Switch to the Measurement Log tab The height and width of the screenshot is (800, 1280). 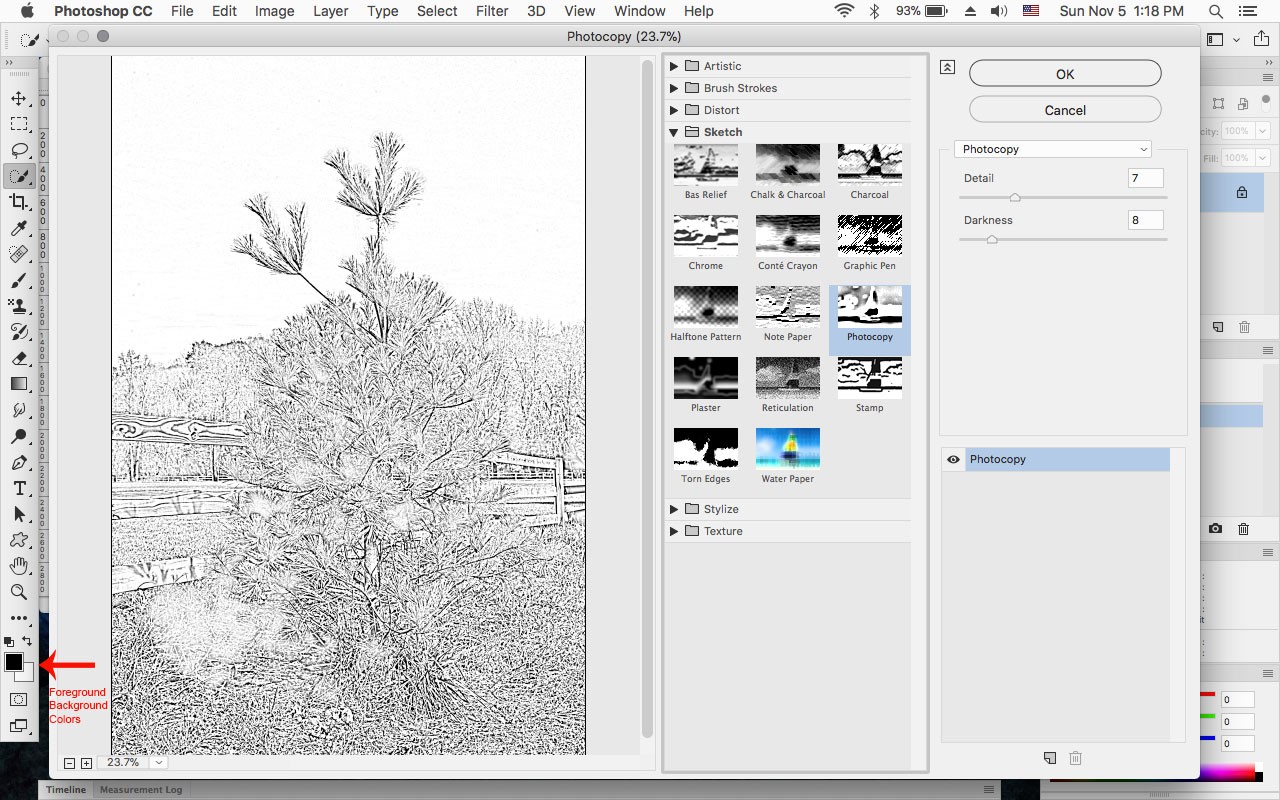[x=140, y=789]
